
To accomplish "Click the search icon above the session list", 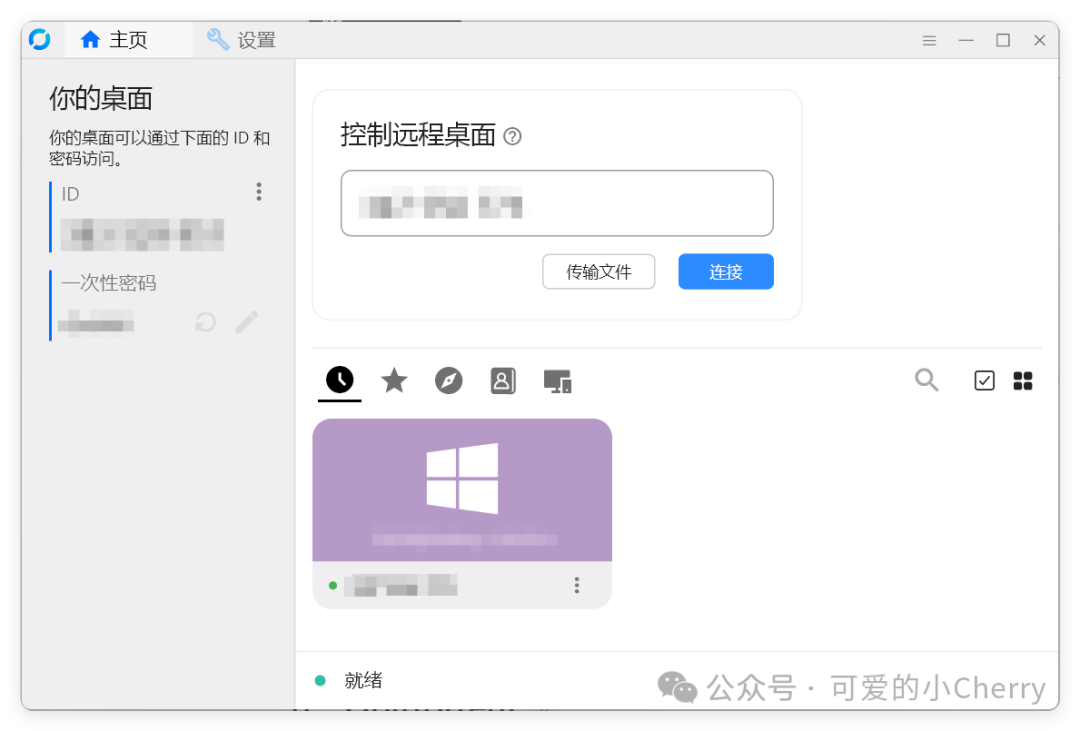I will (926, 381).
